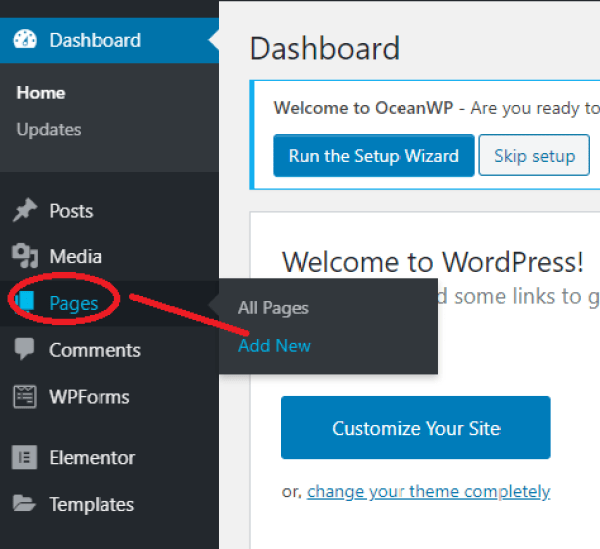Viewport: 600px width, 549px height.
Task: Click the Welcome to OceanWP notice text
Action: [x=437, y=108]
